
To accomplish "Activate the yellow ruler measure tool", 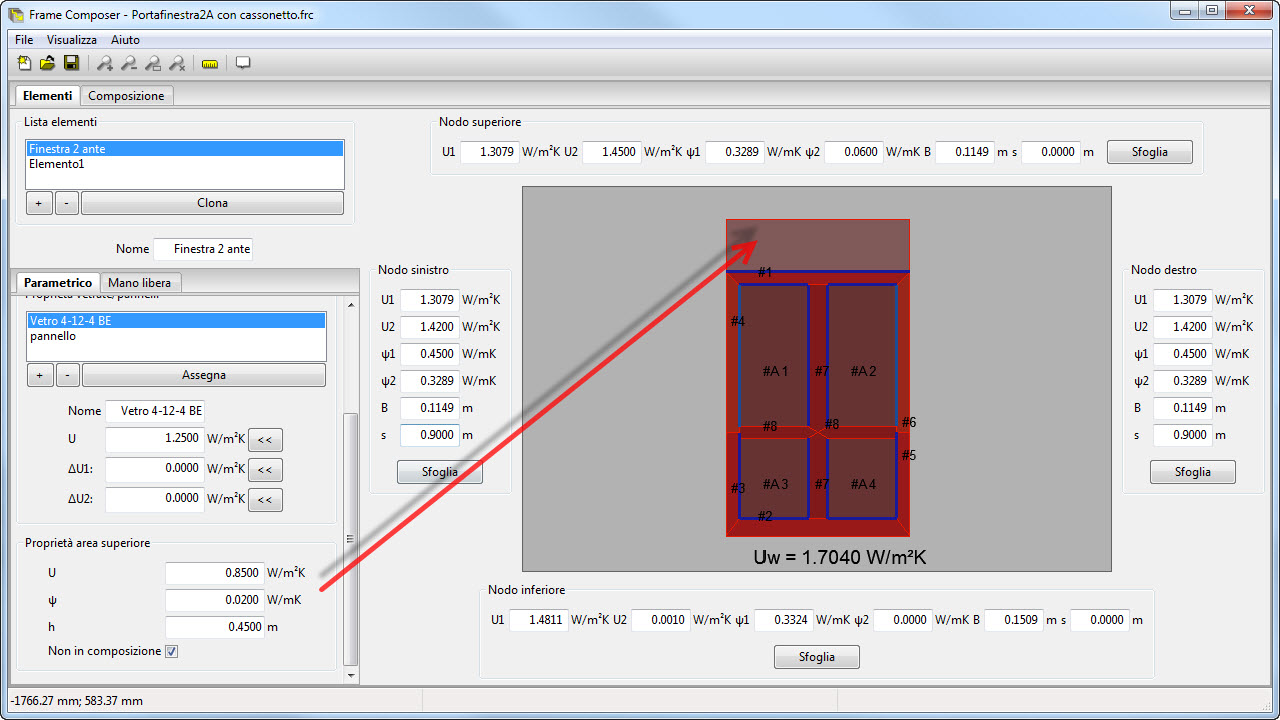I will coord(210,63).
